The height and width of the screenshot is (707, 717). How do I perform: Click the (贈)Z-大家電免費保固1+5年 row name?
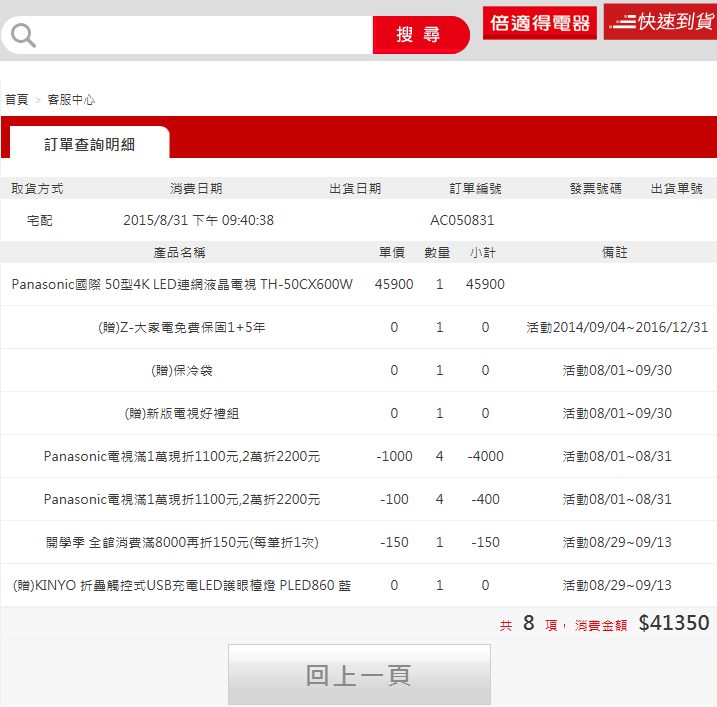[x=182, y=327]
